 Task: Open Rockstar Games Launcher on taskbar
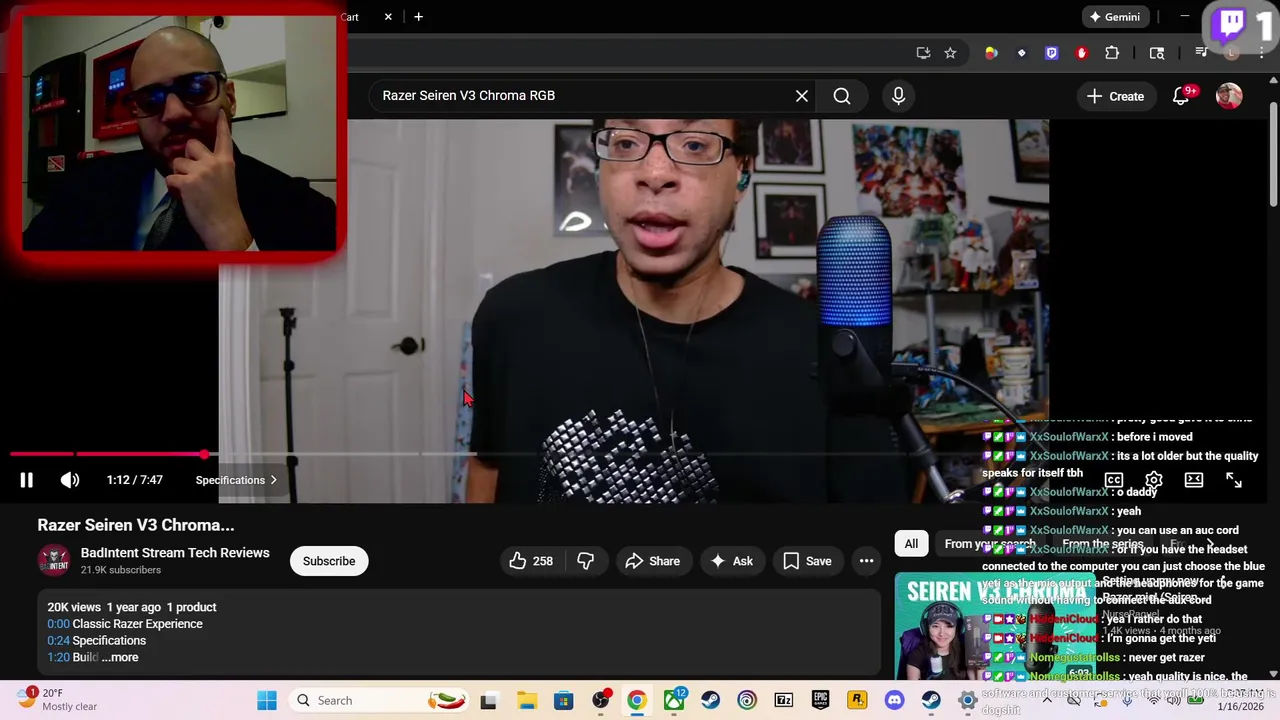click(x=857, y=701)
